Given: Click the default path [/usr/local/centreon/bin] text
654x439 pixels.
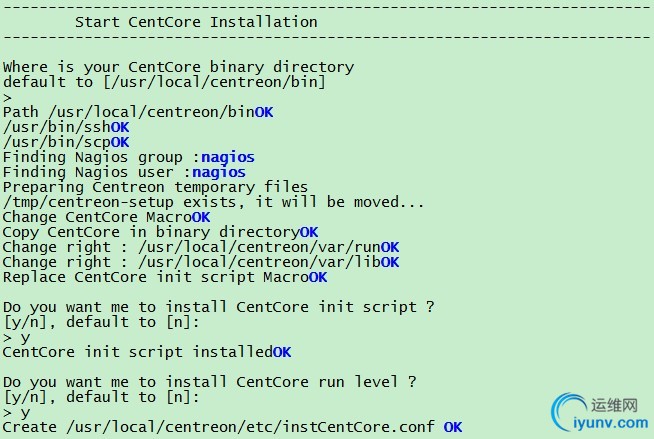Looking at the screenshot, I should [x=214, y=82].
